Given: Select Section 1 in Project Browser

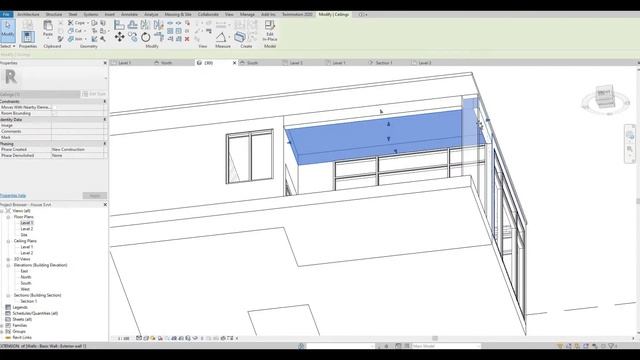Looking at the screenshot, I should pyautogui.click(x=29, y=301).
